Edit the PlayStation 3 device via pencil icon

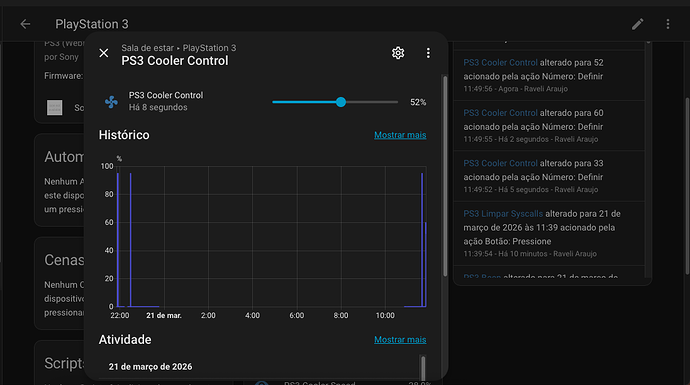pyautogui.click(x=638, y=24)
